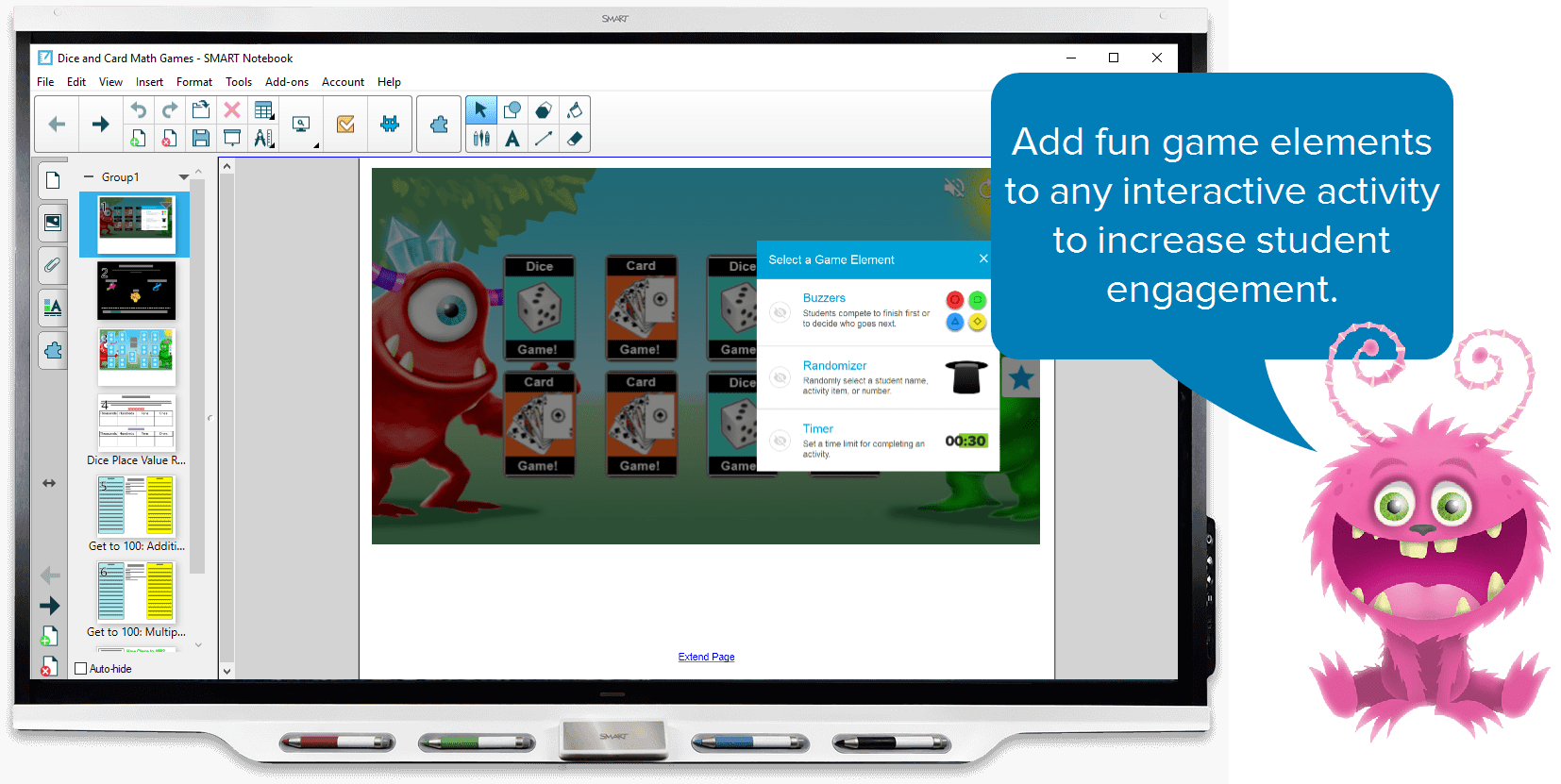Go to the previous page with the left-arrow toolbar button

click(57, 124)
